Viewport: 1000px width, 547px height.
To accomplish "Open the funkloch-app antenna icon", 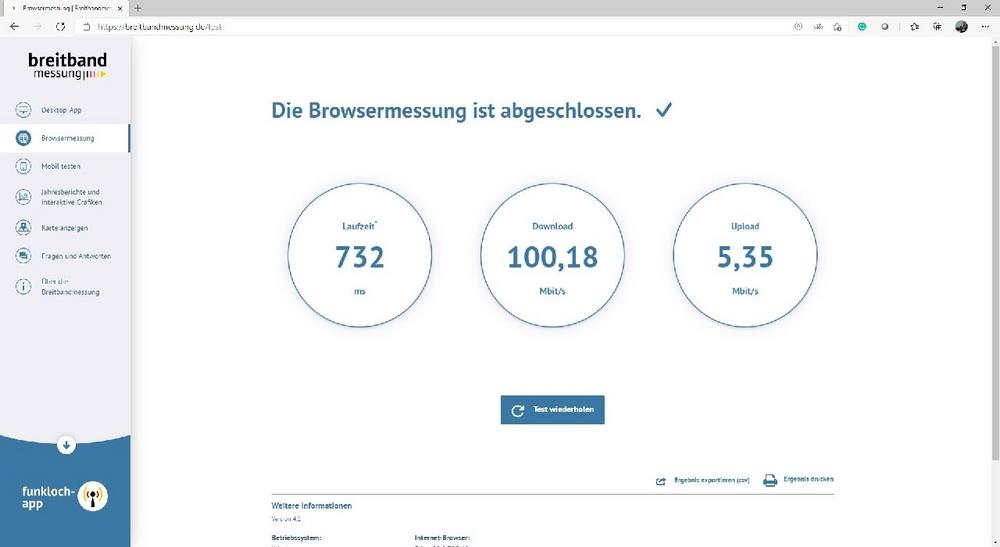I will tap(92, 497).
